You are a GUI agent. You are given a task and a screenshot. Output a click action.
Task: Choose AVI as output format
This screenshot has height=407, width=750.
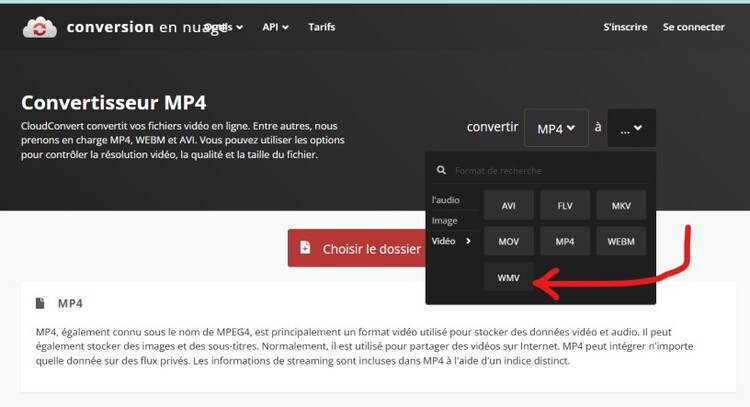coord(508,205)
